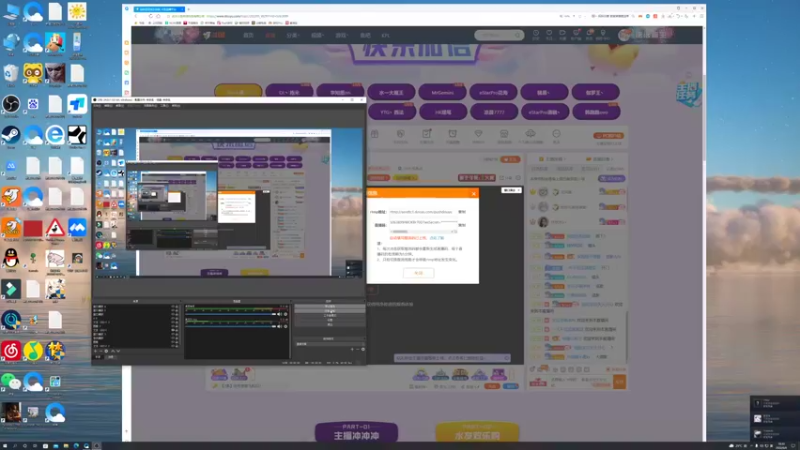This screenshot has height=450, width=800.
Task: Select the active browser tab
Action: (x=159, y=9)
